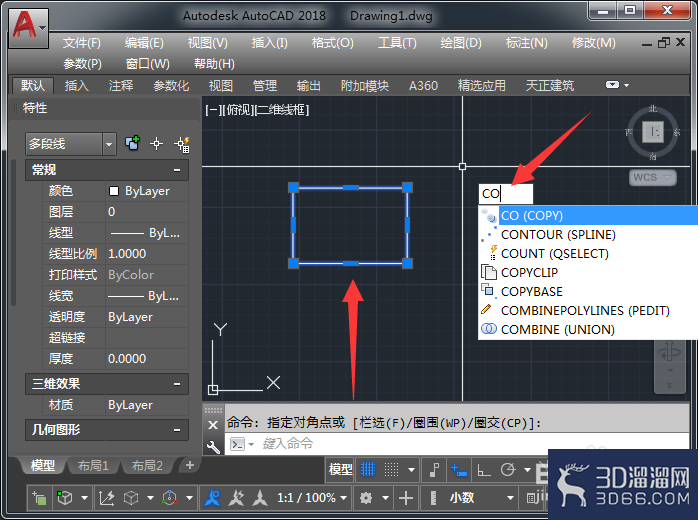698x520 pixels.
Task: Click the gizmo icon in status bar
Action: pyautogui.click(x=170, y=498)
